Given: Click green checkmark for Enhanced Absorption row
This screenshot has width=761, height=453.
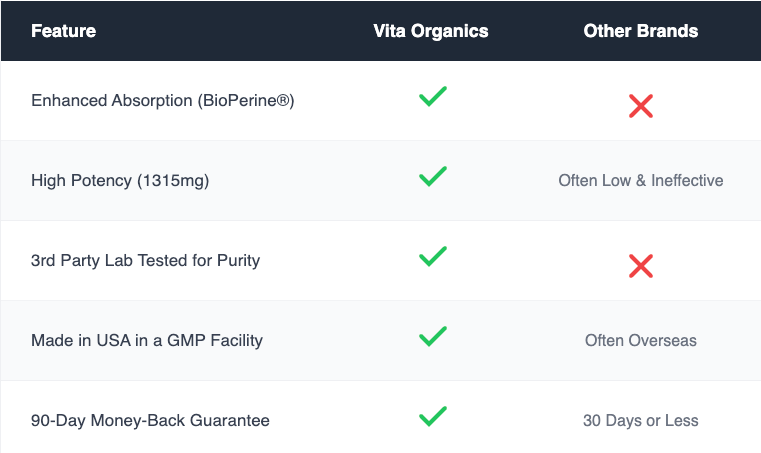Looking at the screenshot, I should [x=432, y=96].
